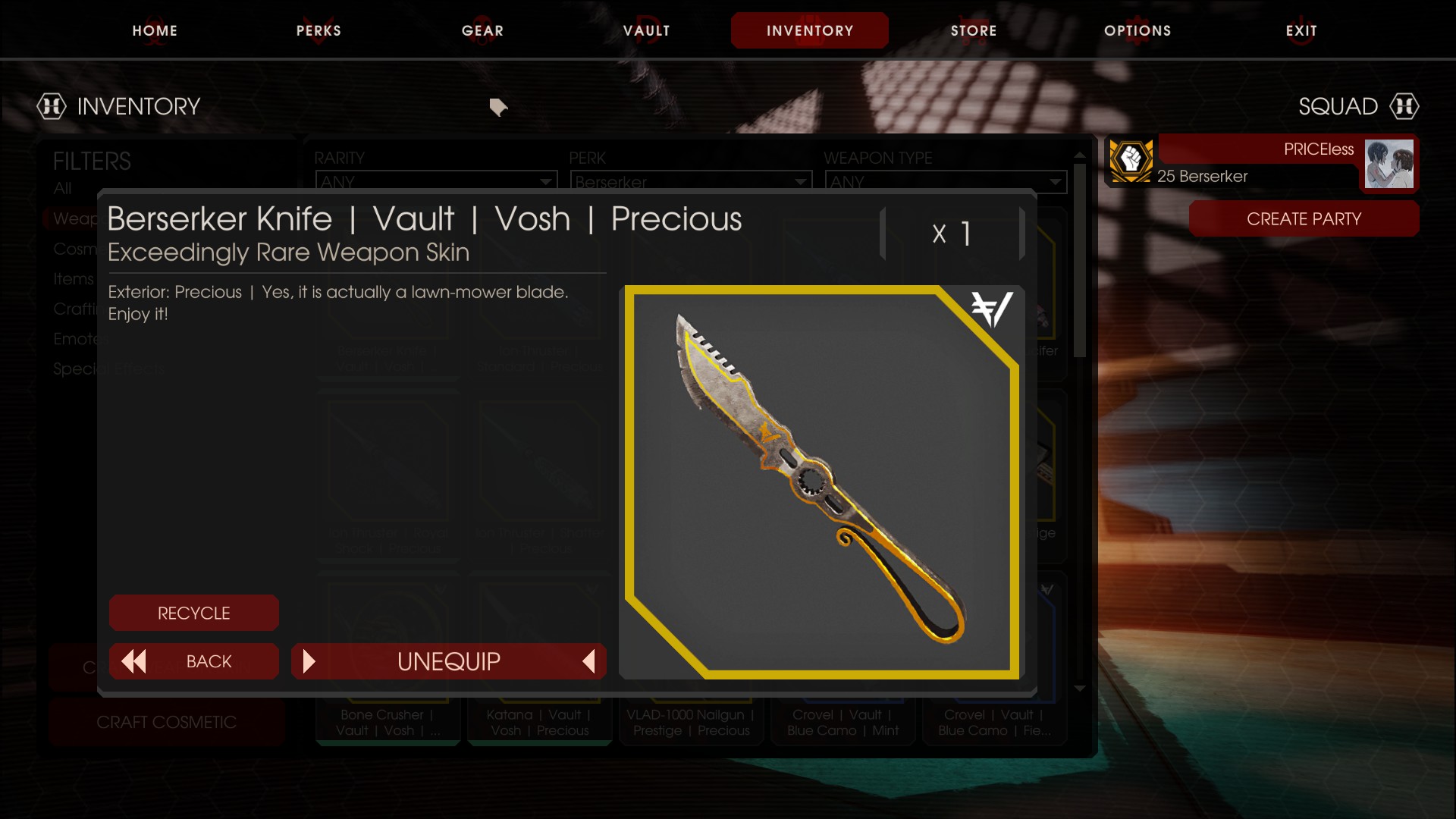
Task: Recycle the Berserker Knife skin
Action: click(194, 613)
